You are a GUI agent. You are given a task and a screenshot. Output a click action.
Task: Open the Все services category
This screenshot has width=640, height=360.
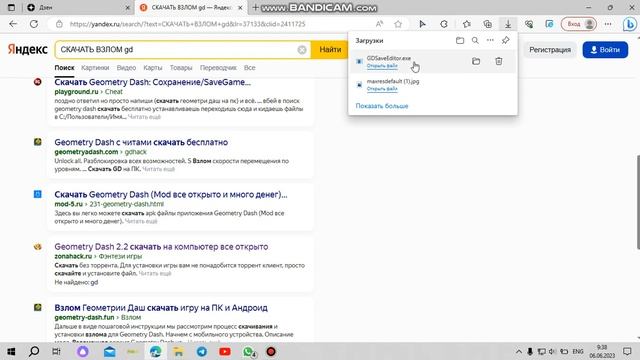tap(249, 68)
